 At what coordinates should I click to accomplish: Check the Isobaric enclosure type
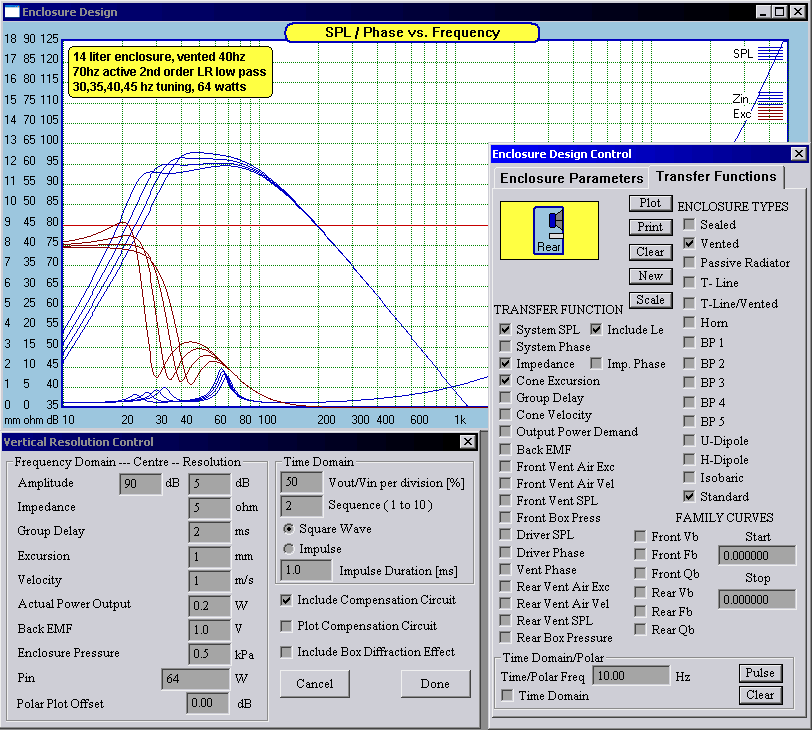[x=689, y=478]
